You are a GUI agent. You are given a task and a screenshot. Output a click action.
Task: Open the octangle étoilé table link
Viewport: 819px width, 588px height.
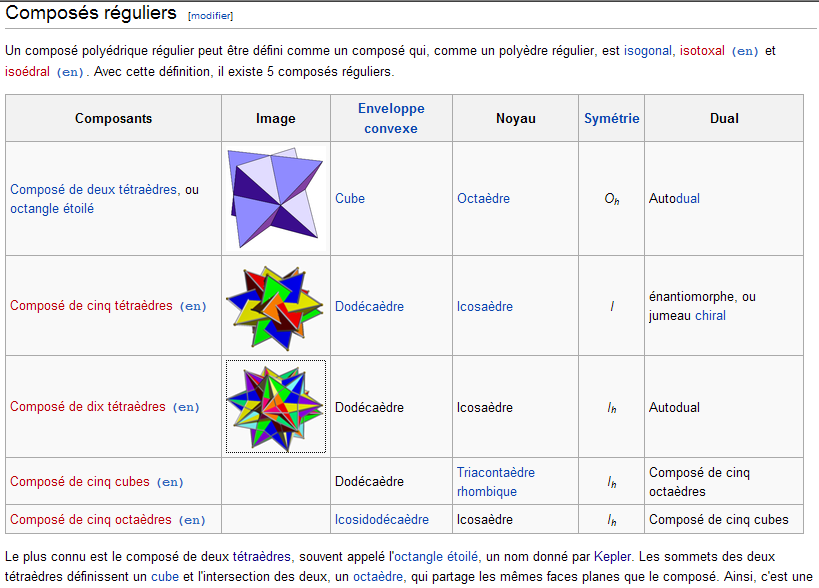click(52, 209)
